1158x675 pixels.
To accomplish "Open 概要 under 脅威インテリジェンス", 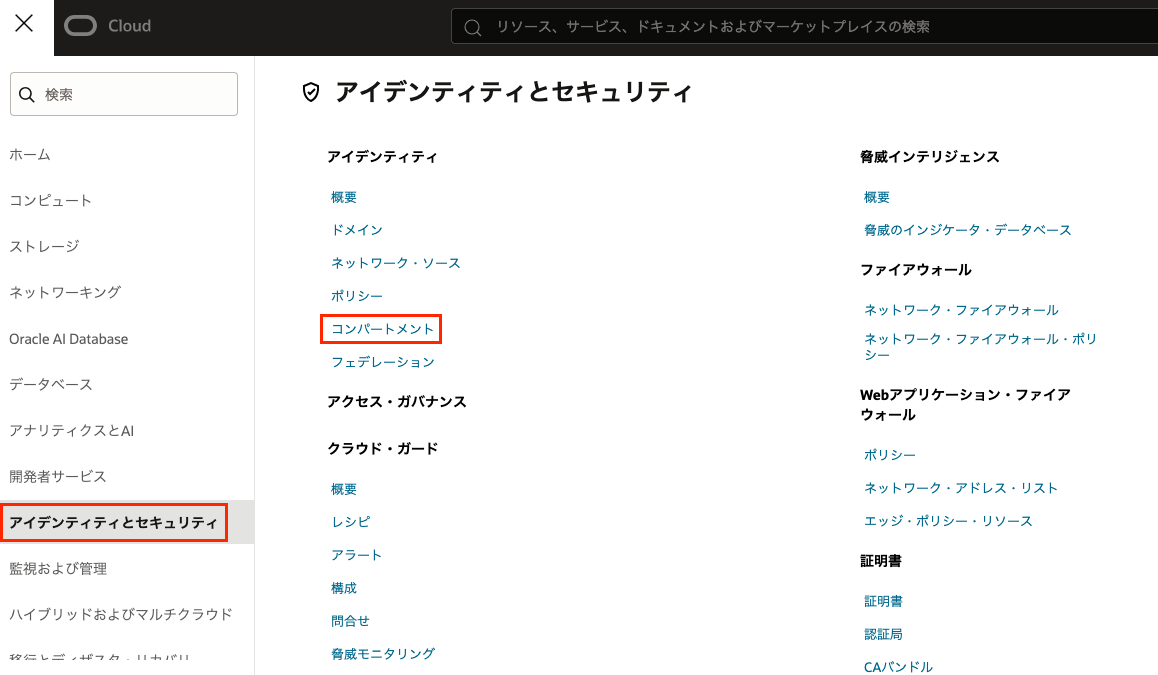I will coord(877,197).
